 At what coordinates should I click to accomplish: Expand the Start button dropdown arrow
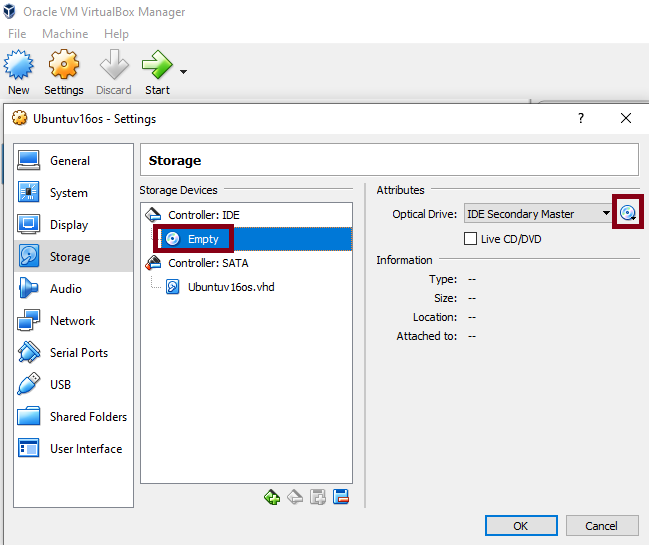pos(183,72)
